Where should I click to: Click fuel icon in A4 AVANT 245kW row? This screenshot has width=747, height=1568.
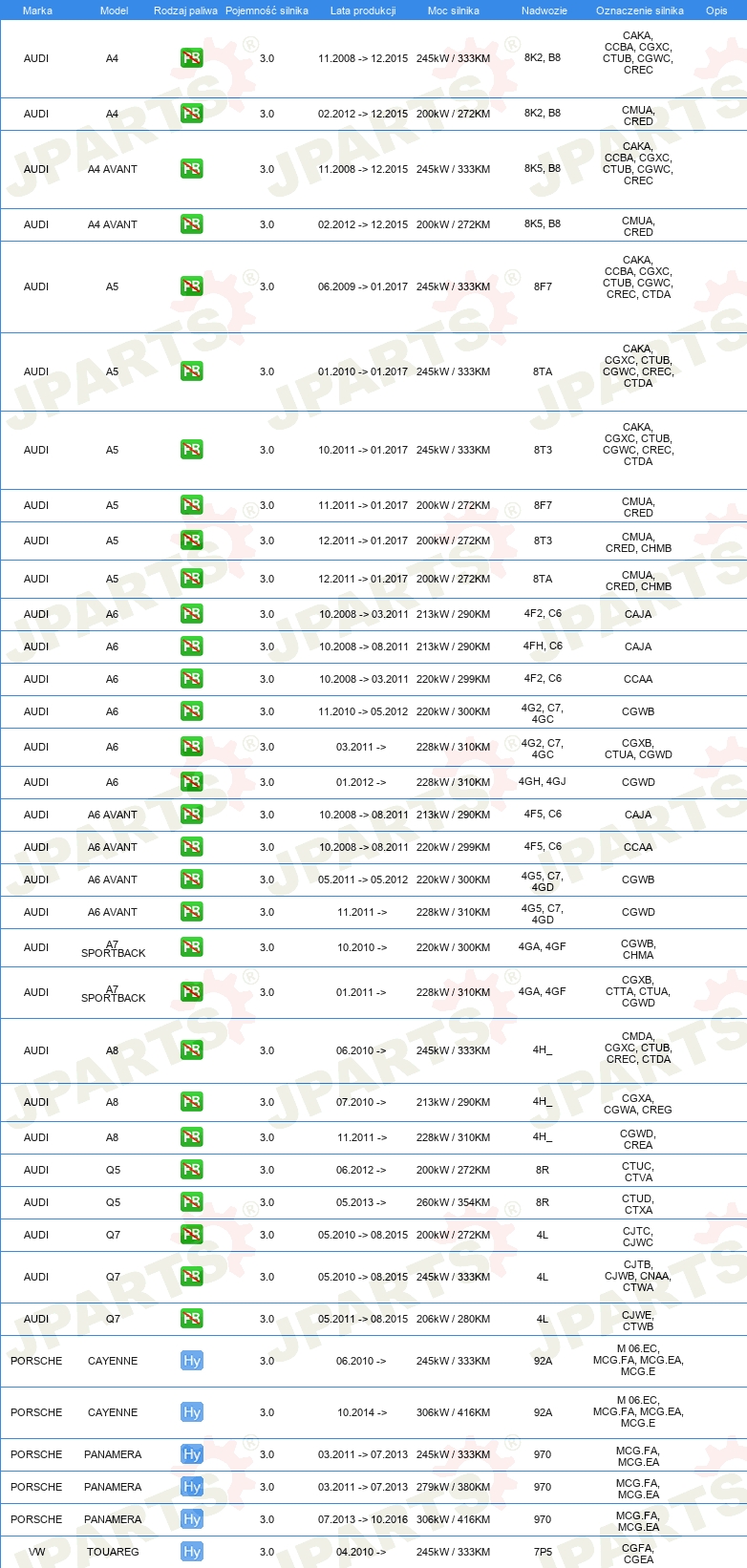coord(192,169)
